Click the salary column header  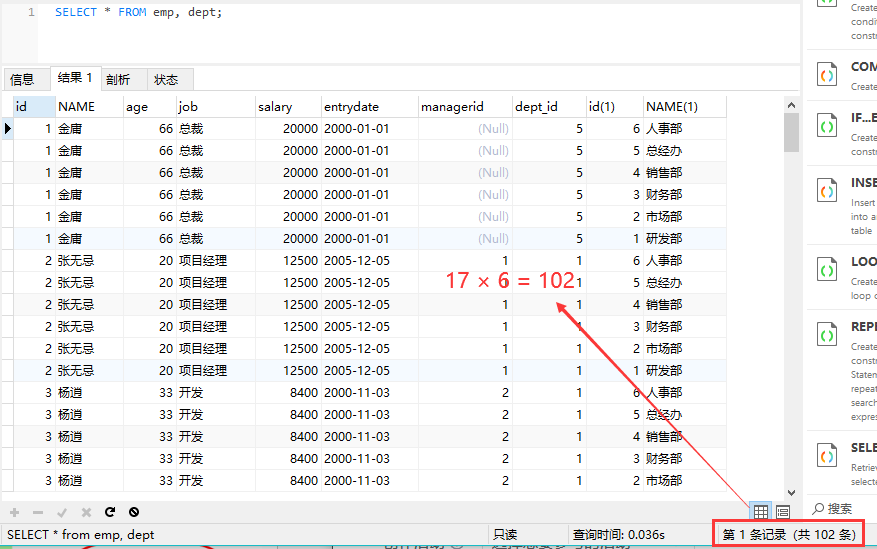288,106
